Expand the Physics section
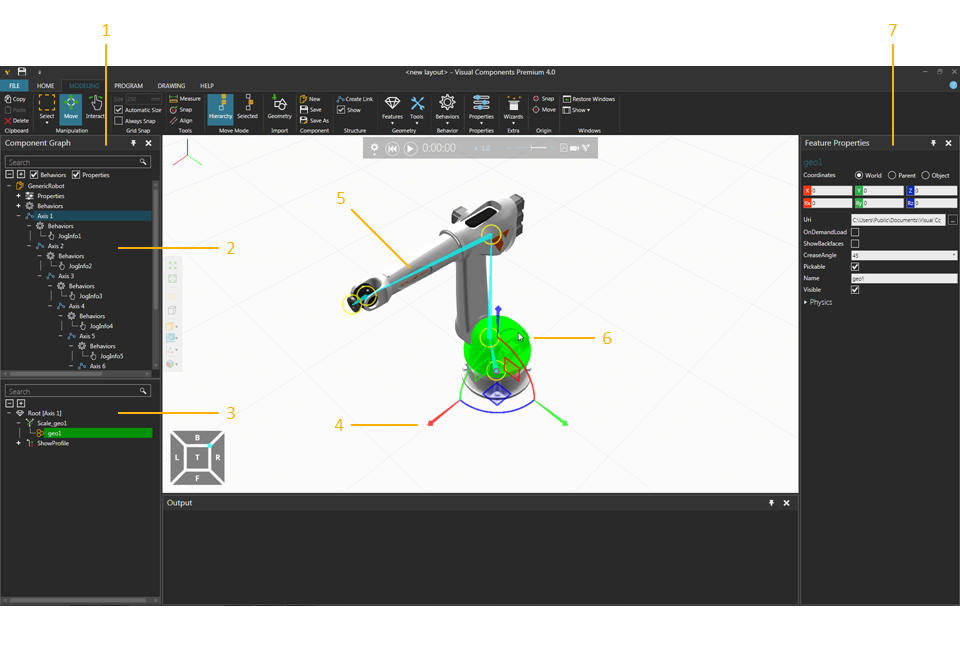This screenshot has width=960, height=672. [x=807, y=302]
